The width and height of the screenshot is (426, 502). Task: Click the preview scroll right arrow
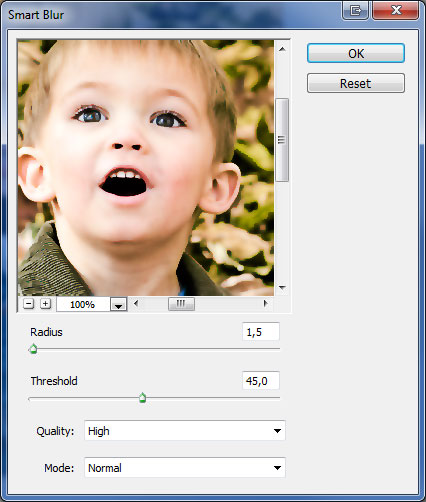click(x=265, y=303)
